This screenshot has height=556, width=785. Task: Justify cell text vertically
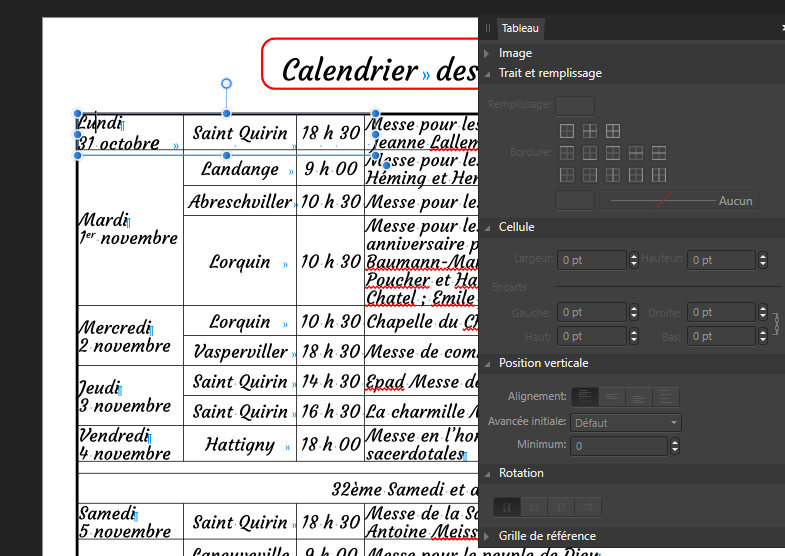pos(666,397)
